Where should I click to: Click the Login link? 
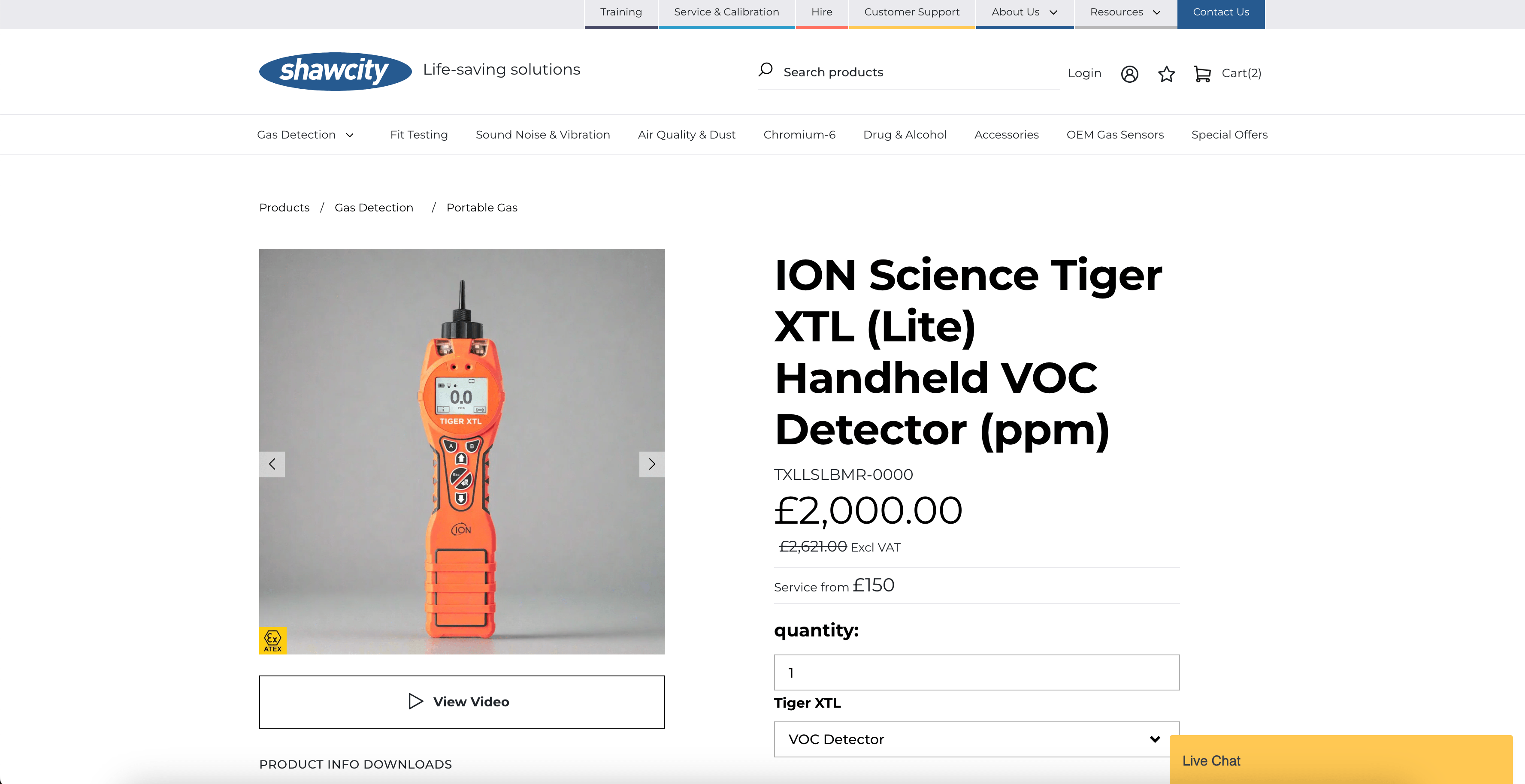pos(1084,73)
